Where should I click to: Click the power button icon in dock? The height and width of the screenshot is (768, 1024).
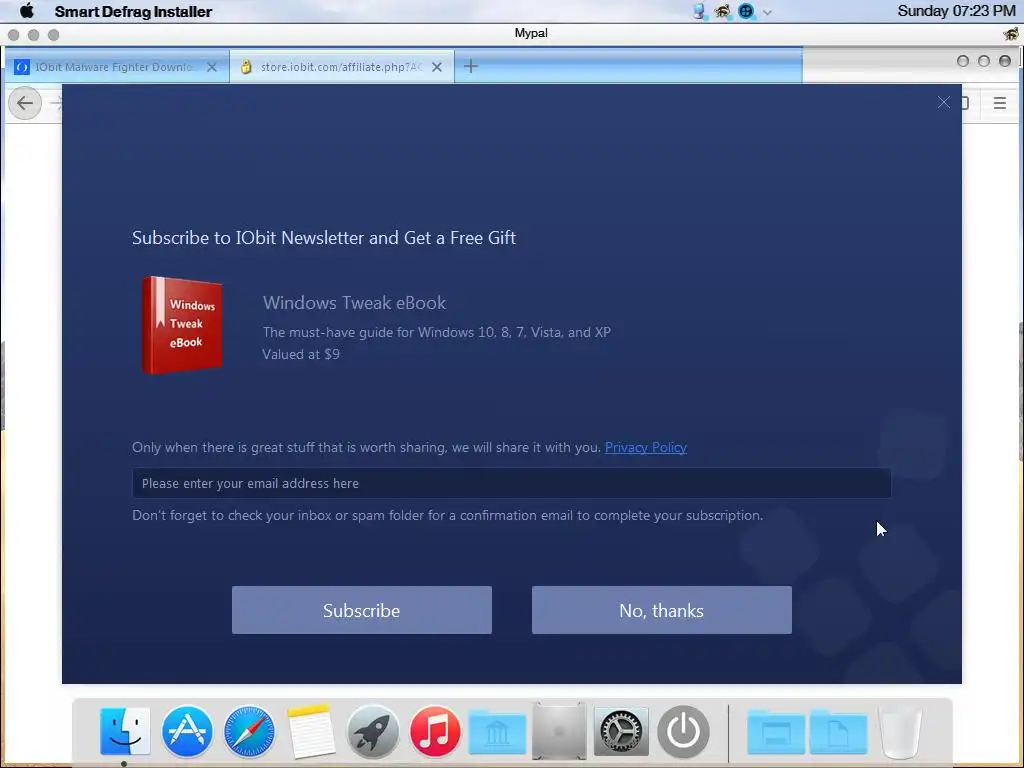click(683, 731)
